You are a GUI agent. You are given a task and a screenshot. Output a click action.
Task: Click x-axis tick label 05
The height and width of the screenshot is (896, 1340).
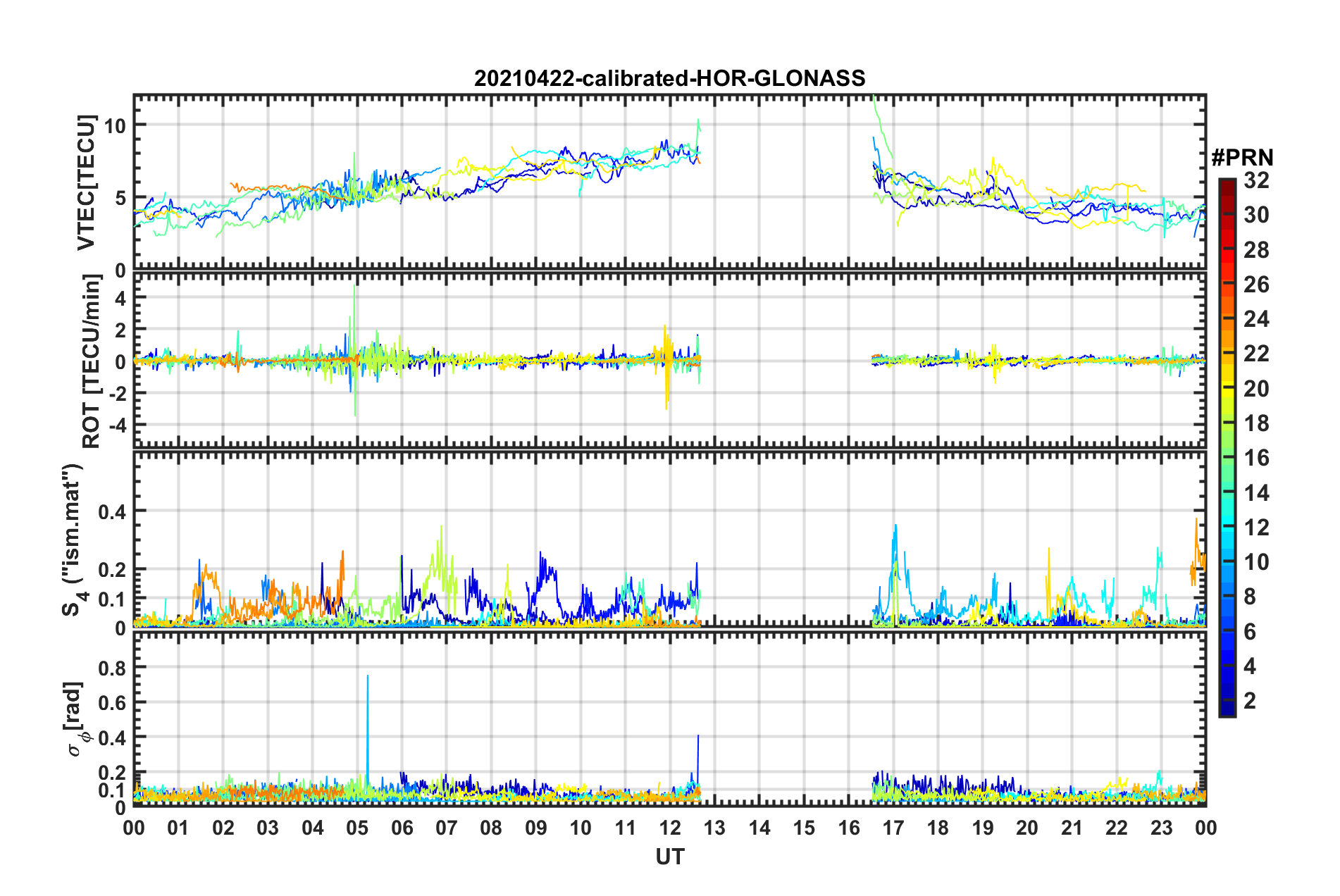click(357, 828)
